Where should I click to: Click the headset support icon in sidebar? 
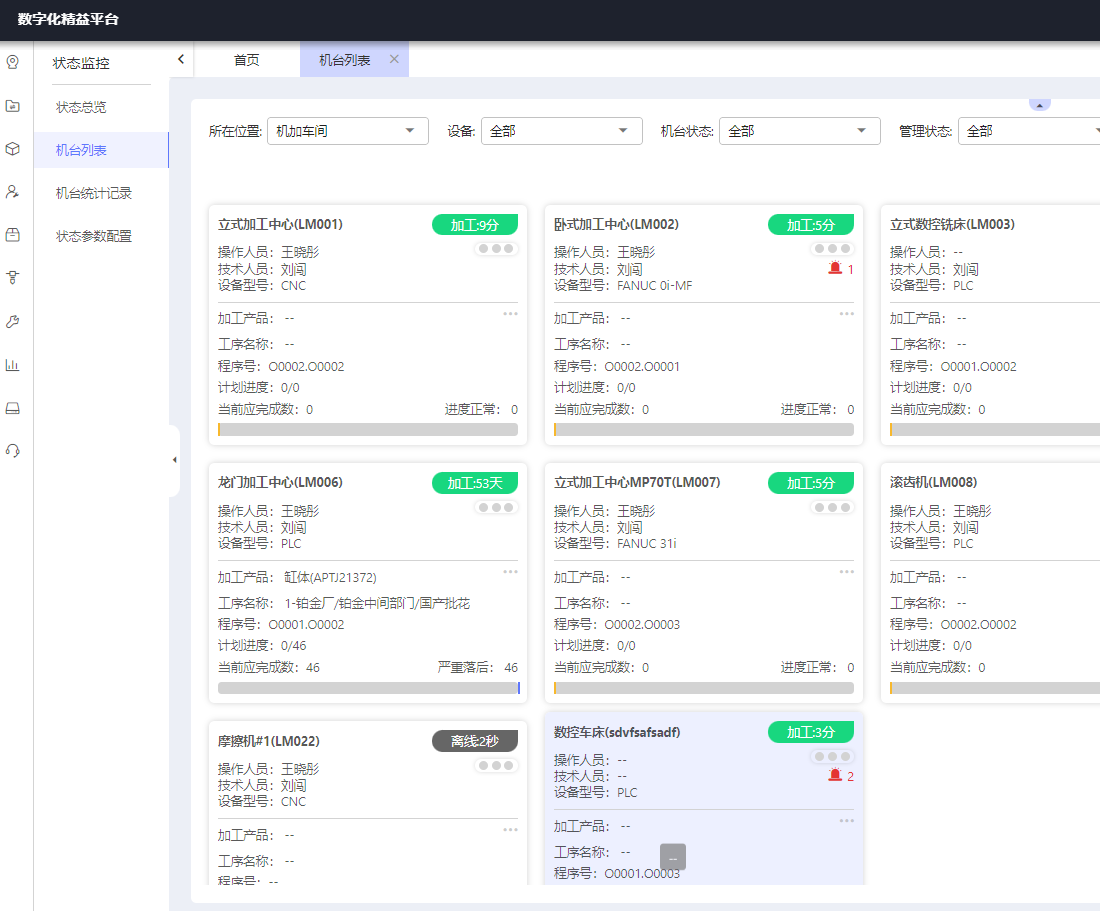click(13, 451)
